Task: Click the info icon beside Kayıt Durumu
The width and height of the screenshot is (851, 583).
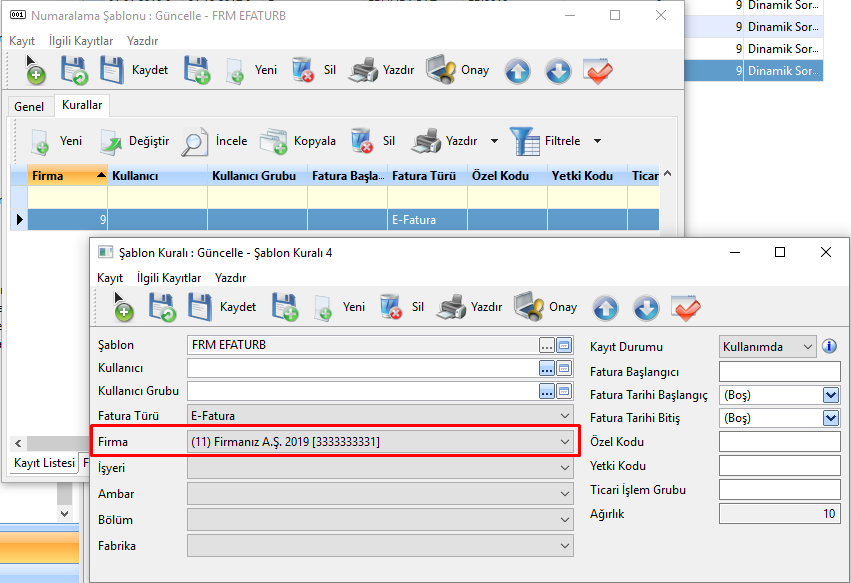Action: pyautogui.click(x=829, y=346)
